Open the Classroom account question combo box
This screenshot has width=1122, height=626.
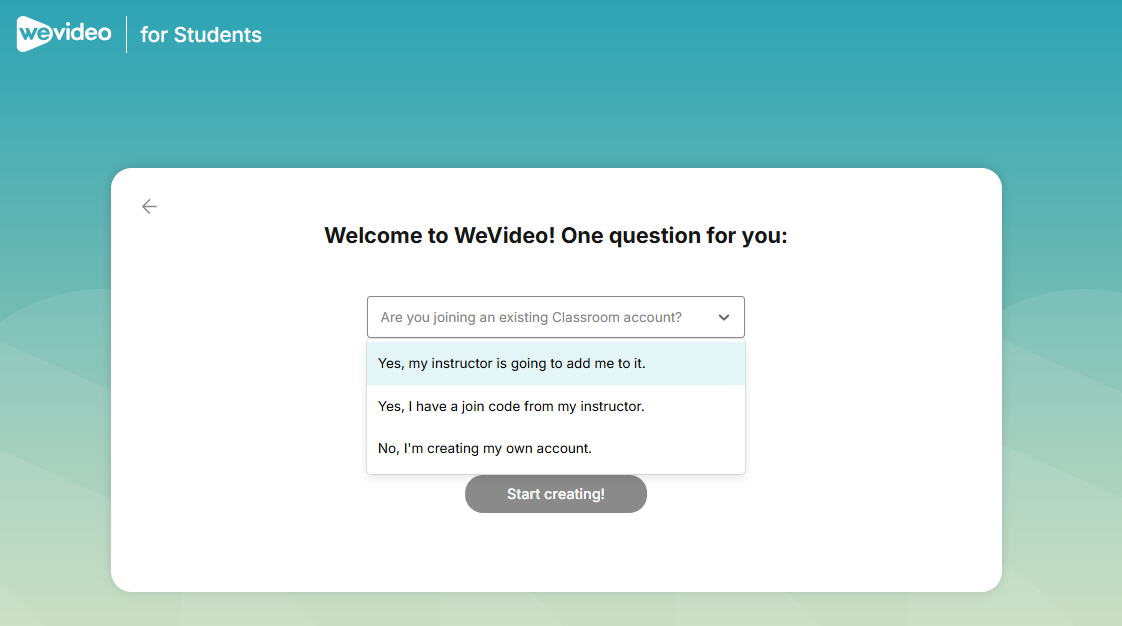pos(555,317)
